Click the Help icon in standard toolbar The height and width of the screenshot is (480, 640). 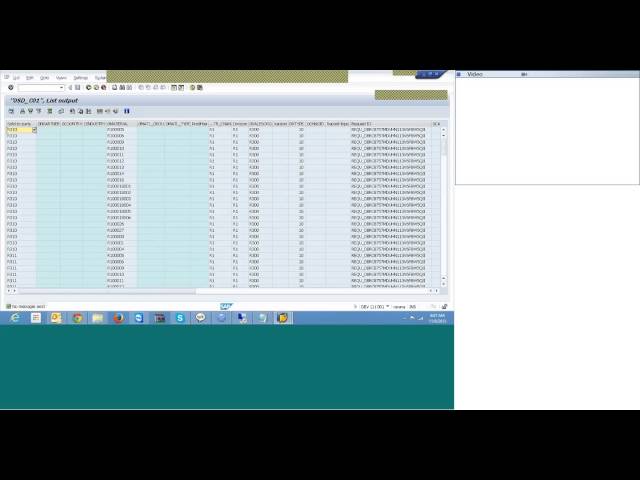193,87
